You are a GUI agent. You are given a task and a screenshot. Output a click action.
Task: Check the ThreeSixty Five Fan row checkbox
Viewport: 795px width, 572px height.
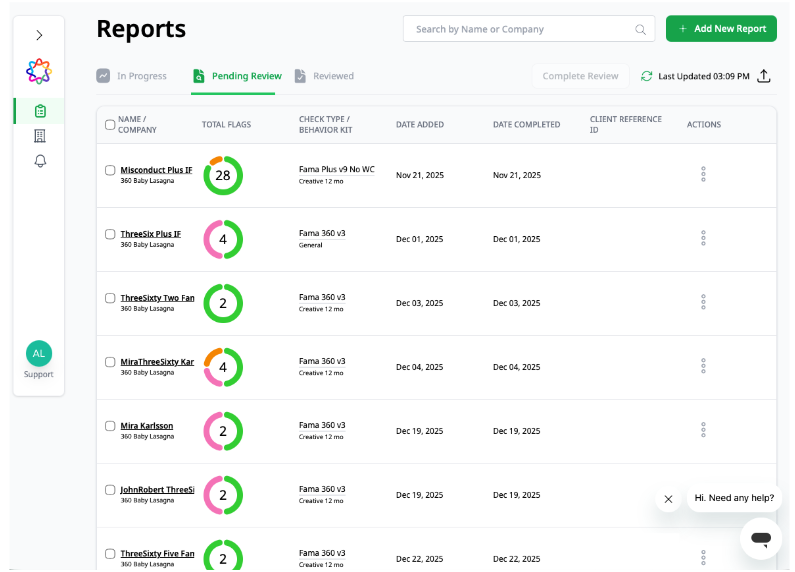(x=110, y=554)
